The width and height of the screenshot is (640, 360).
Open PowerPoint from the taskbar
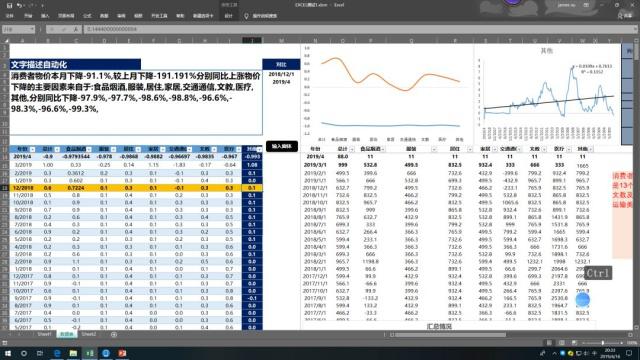click(122, 353)
